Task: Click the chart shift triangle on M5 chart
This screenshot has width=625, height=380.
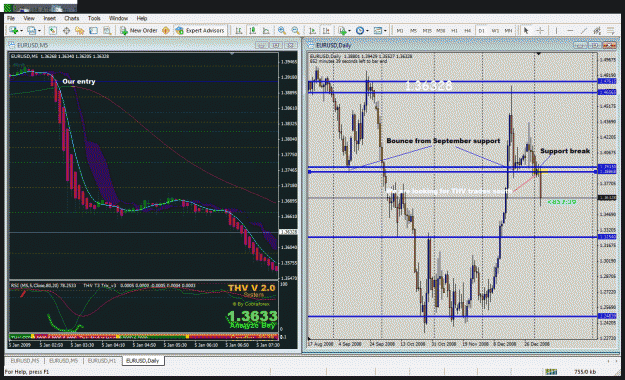Action: pos(232,53)
